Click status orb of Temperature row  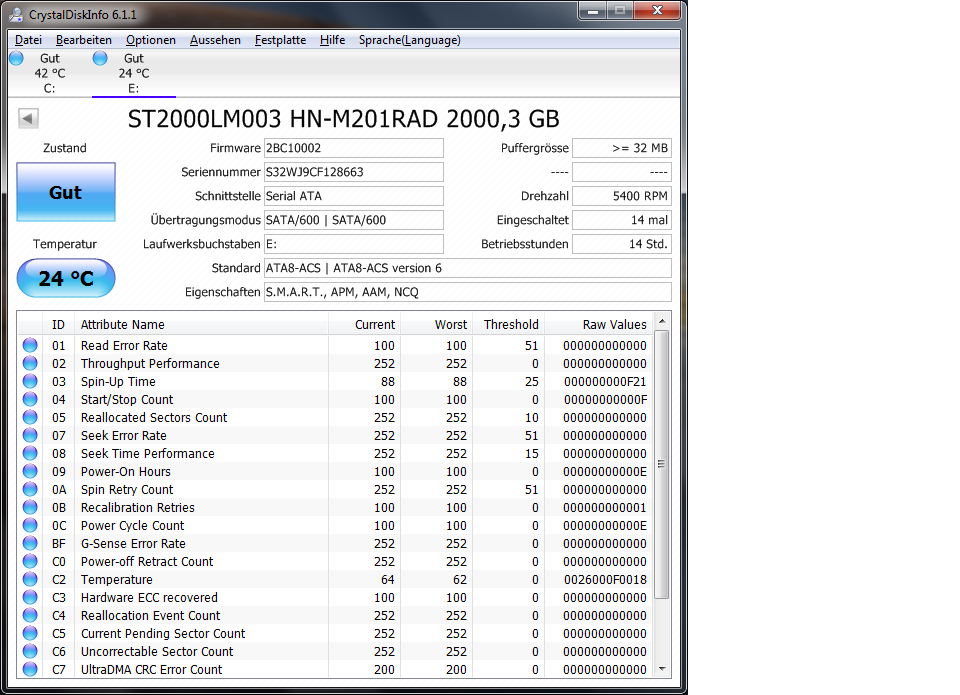[x=30, y=579]
